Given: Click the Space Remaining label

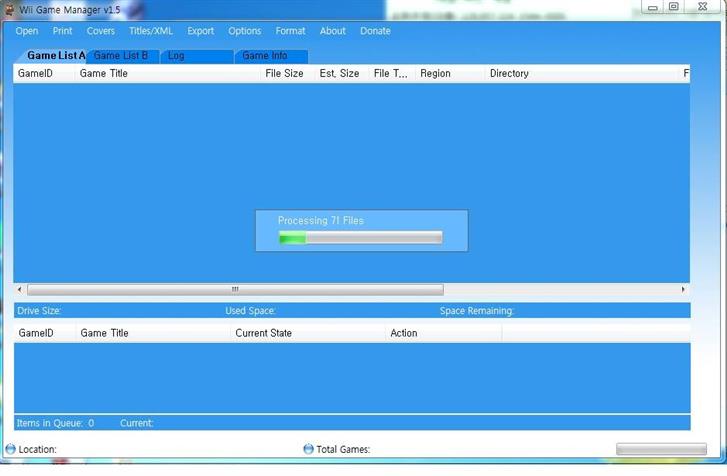Looking at the screenshot, I should tap(477, 311).
